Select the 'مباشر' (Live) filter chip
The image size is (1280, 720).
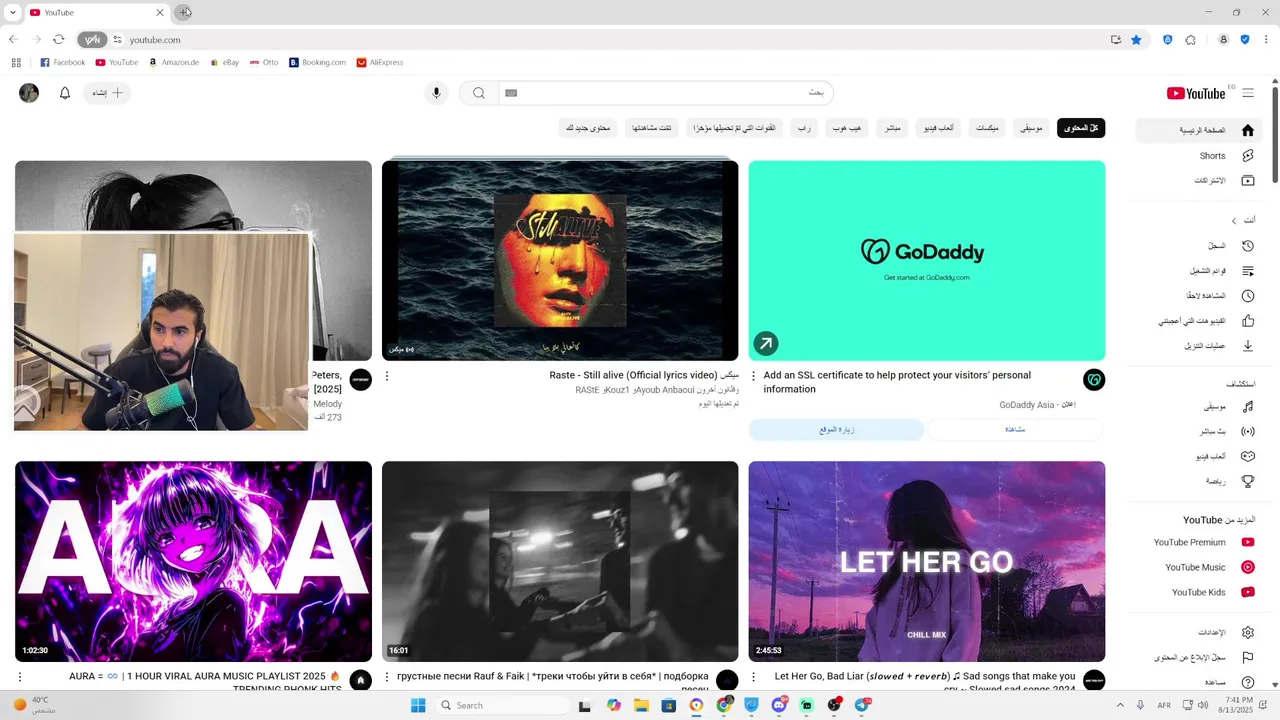[892, 128]
